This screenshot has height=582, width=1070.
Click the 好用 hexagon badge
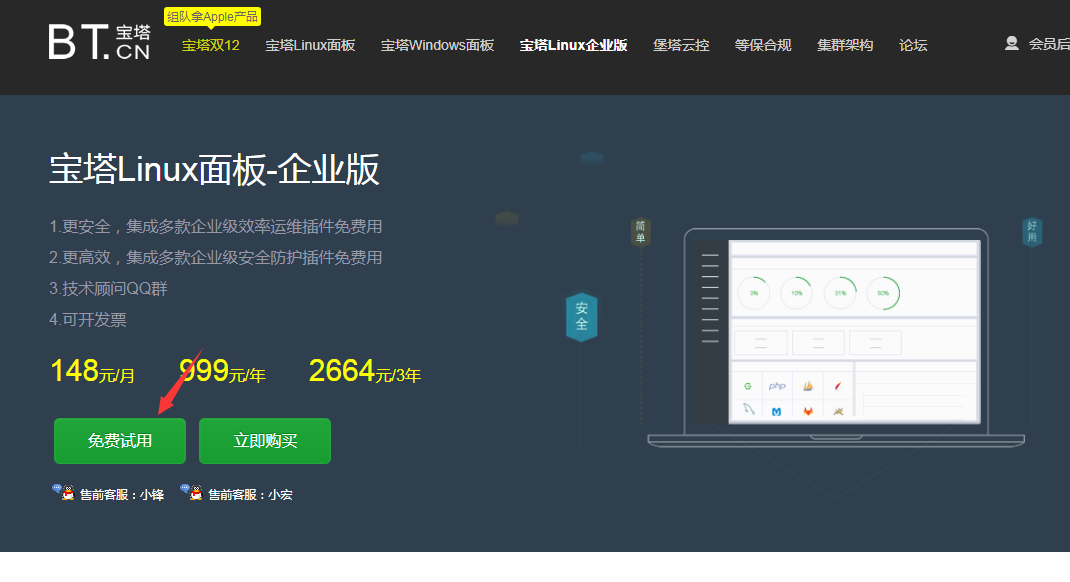pos(1032,232)
